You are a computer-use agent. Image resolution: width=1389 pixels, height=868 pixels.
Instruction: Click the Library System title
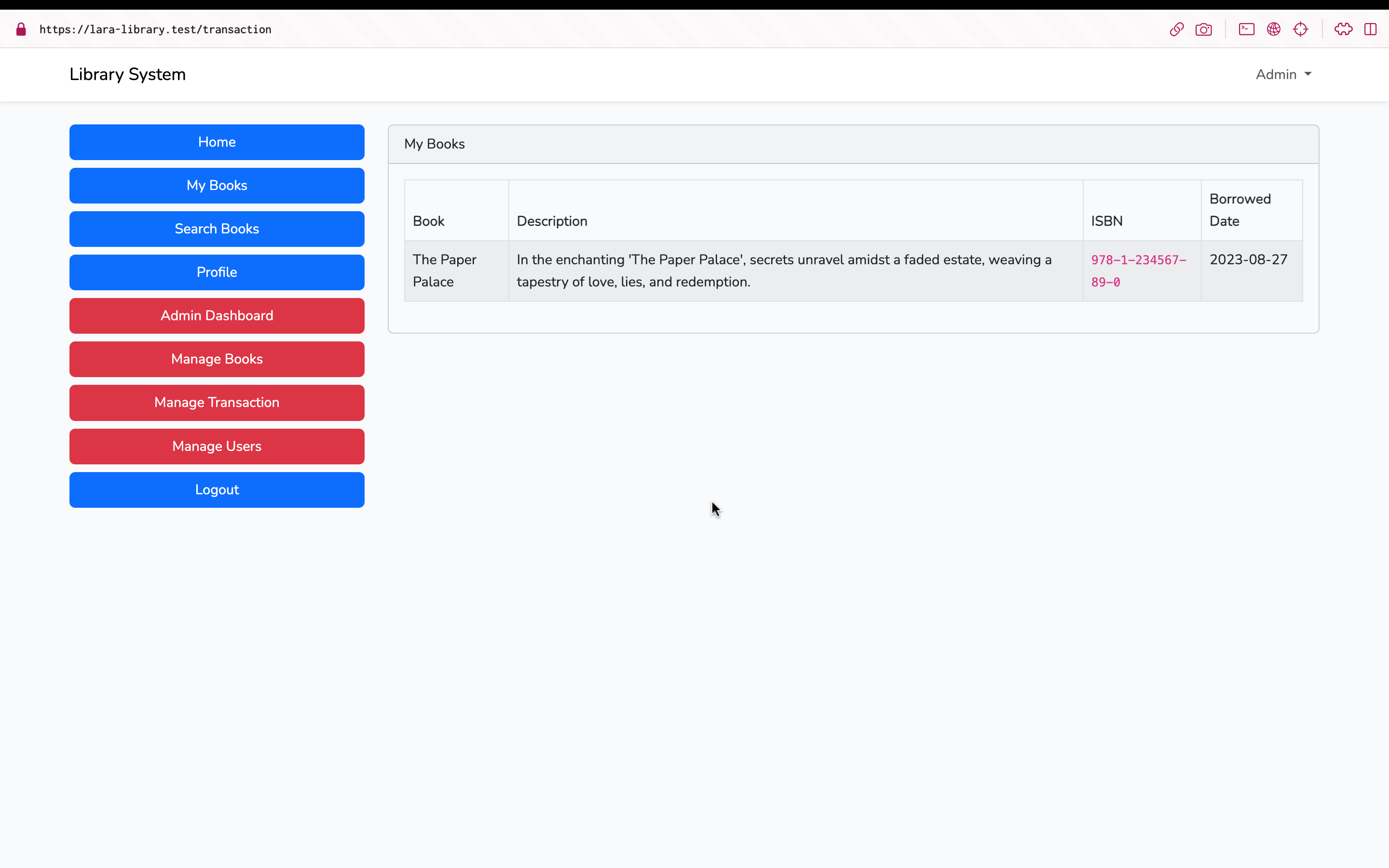pos(127,74)
